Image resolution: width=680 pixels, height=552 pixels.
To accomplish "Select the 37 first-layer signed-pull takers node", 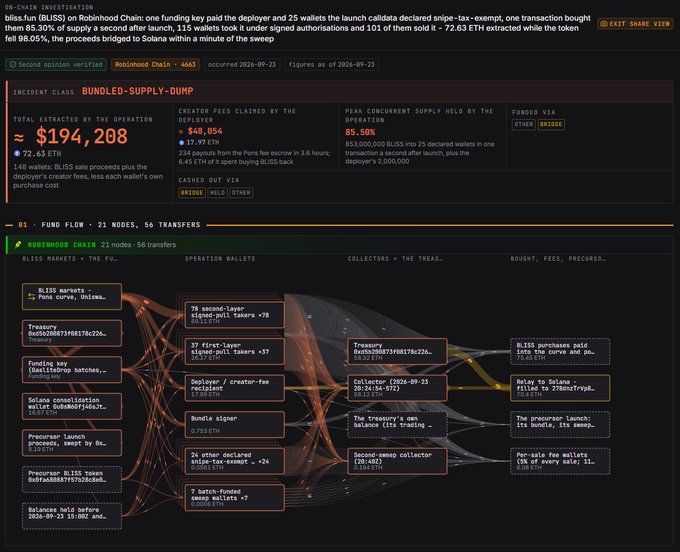I will pyautogui.click(x=235, y=351).
